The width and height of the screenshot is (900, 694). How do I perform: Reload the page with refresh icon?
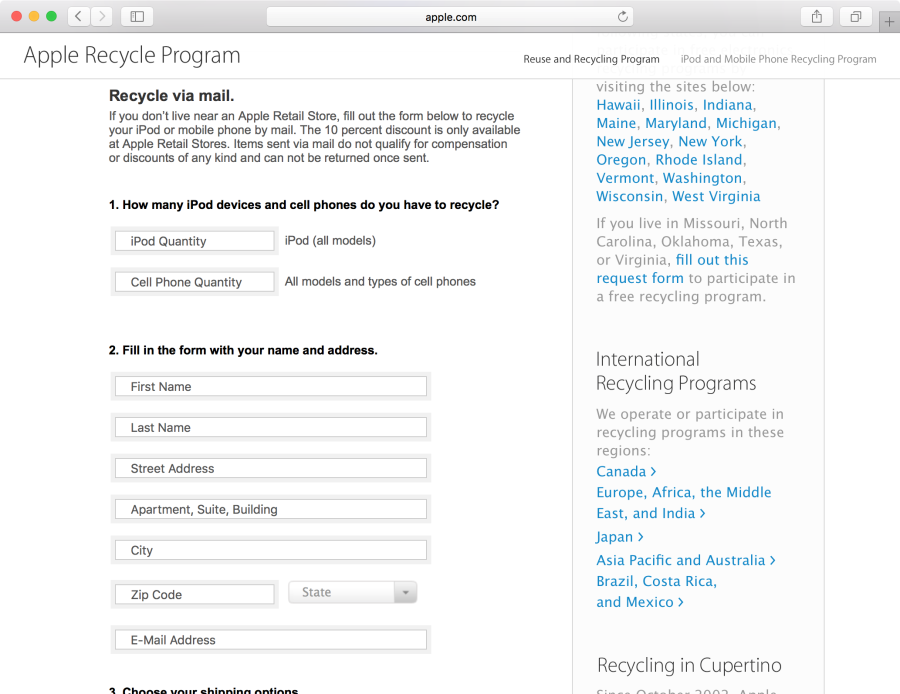[622, 17]
